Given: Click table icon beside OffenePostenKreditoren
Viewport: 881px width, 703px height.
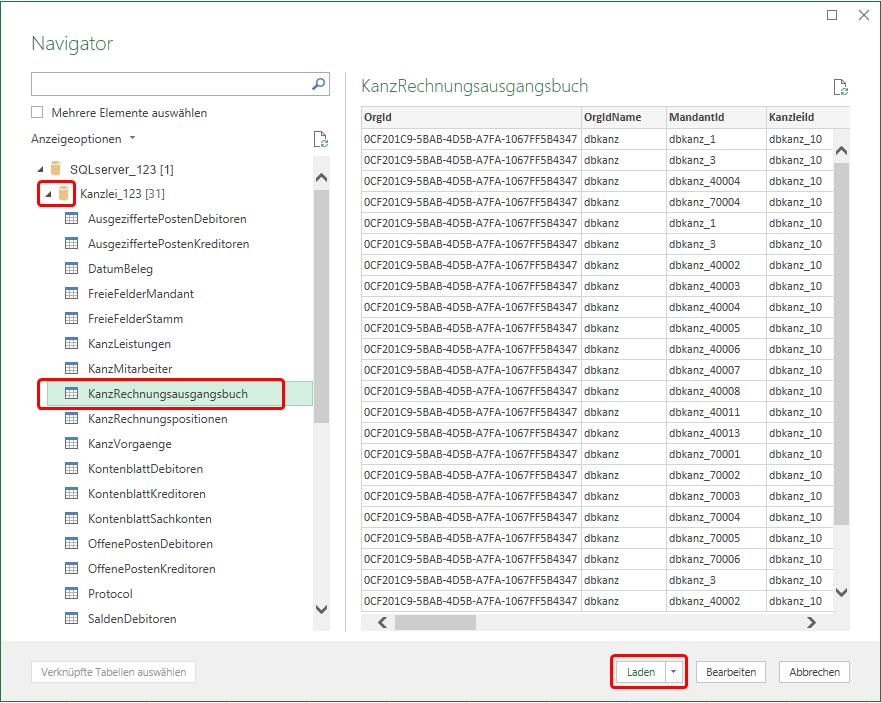Looking at the screenshot, I should [71, 568].
